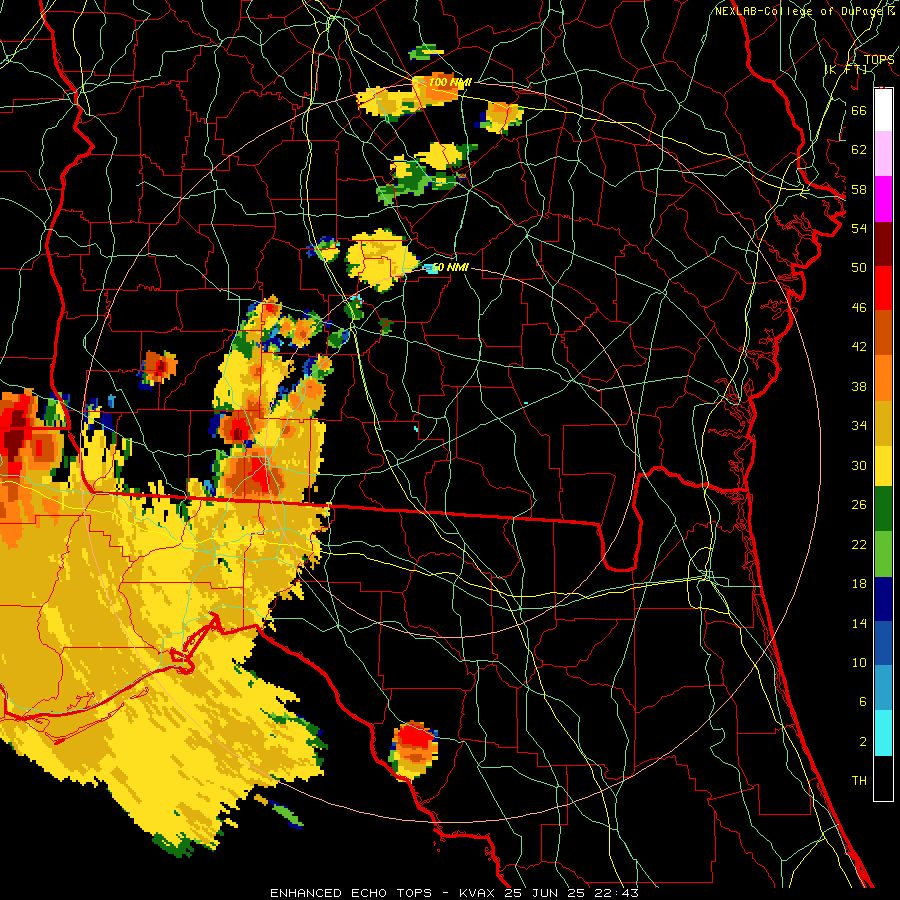This screenshot has height=900, width=900.
Task: Click the 62 legend value
Action: [x=859, y=150]
